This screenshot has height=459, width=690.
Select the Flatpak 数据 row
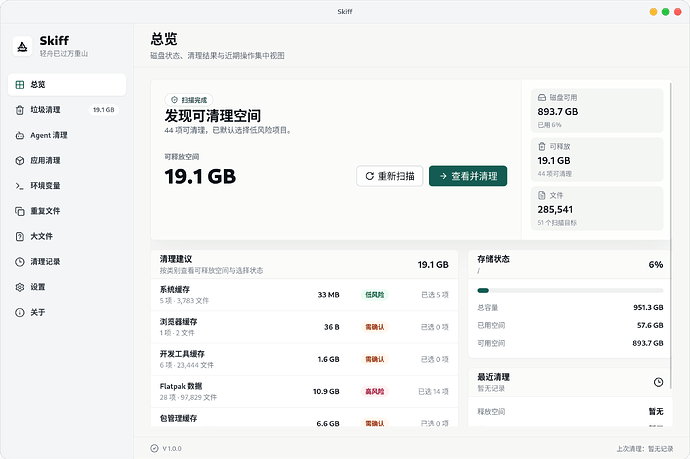click(304, 392)
